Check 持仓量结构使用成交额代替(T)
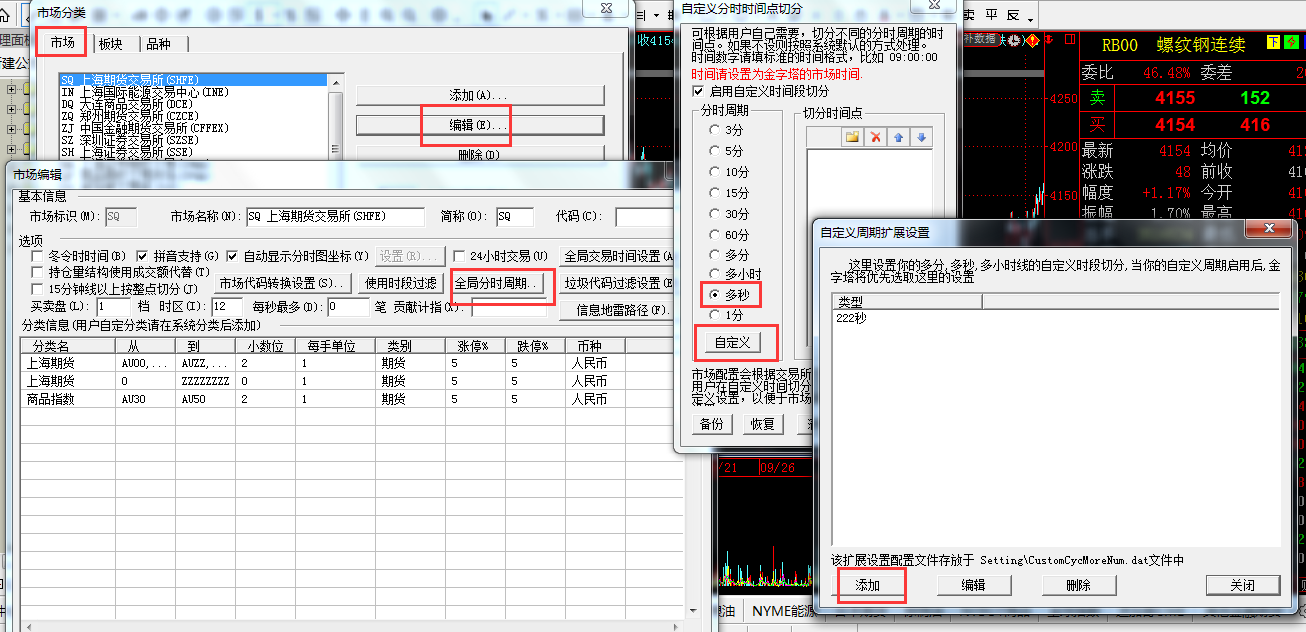Screen dimensions: 1306x632 (x=39, y=272)
